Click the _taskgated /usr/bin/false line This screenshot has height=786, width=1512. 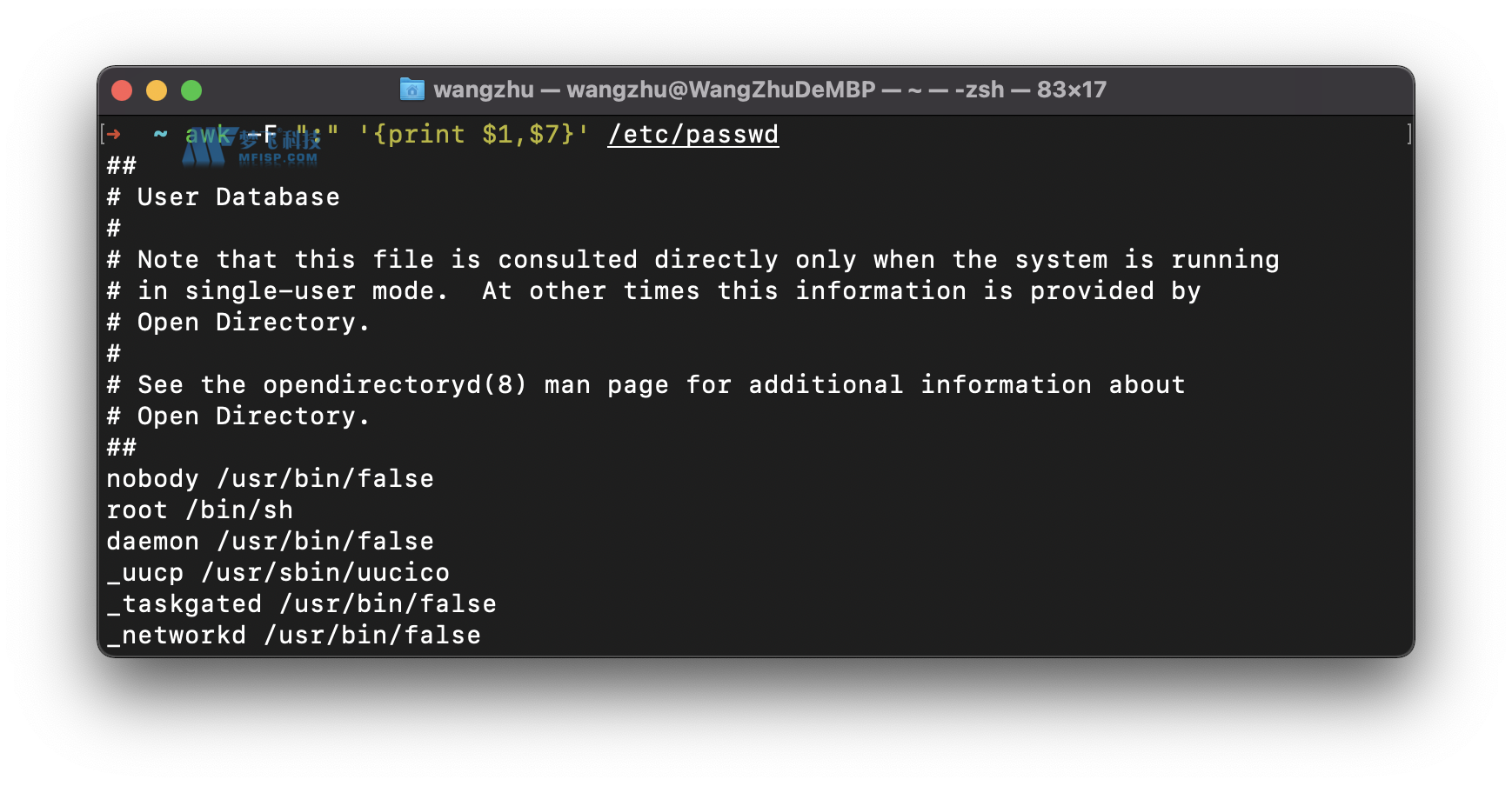tap(301, 603)
